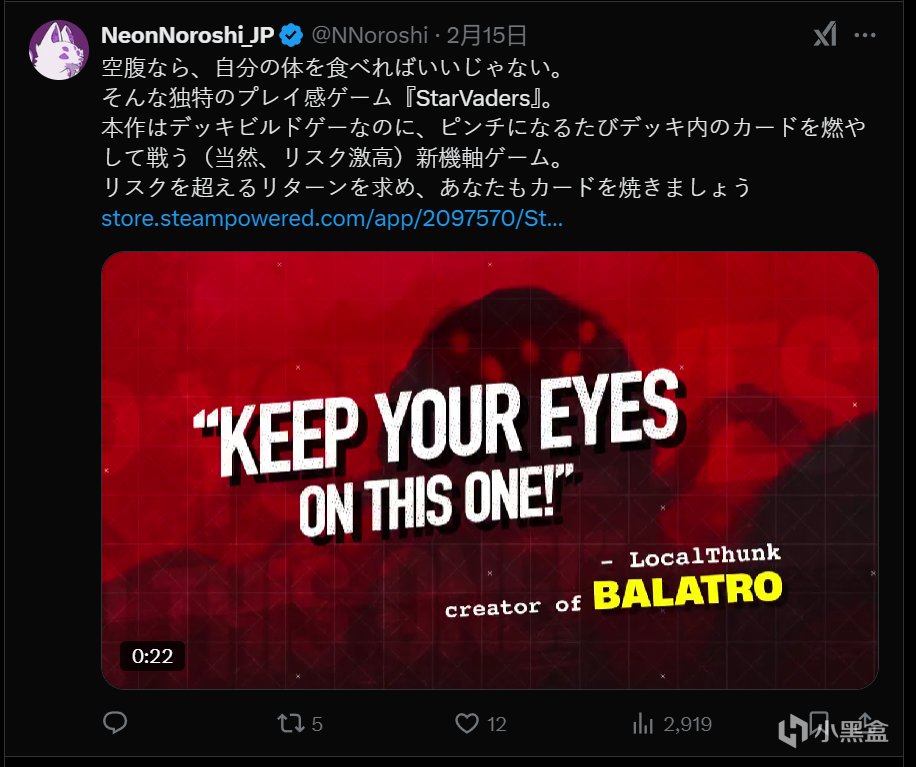Play the Keep Your Eyes video
Image resolution: width=916 pixels, height=767 pixels.
pyautogui.click(x=490, y=470)
